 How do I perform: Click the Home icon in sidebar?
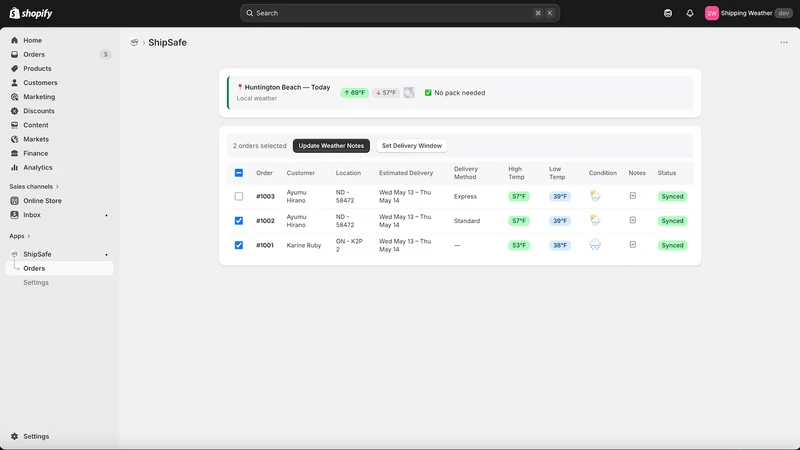click(x=14, y=40)
